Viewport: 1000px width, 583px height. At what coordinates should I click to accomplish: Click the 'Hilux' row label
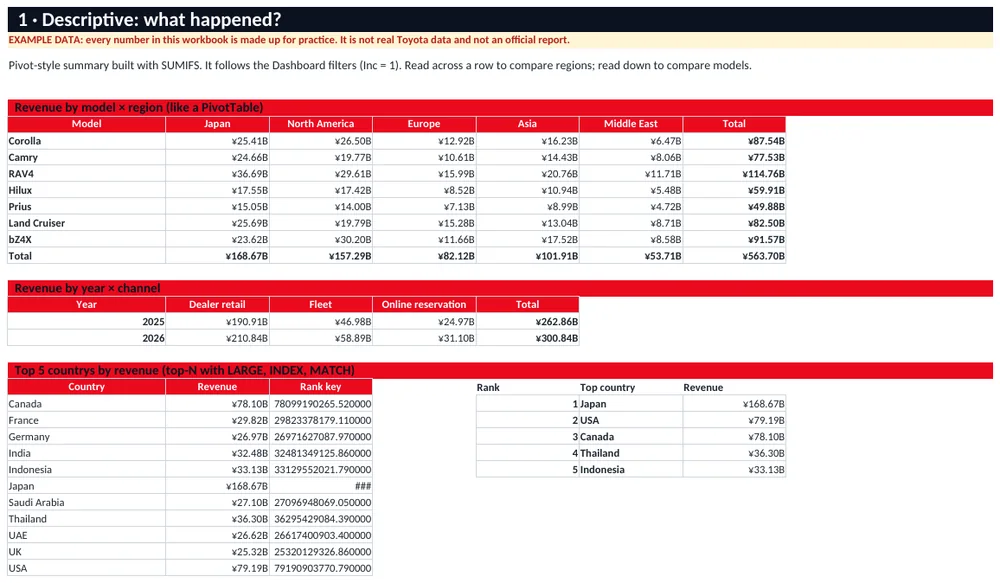(87, 190)
